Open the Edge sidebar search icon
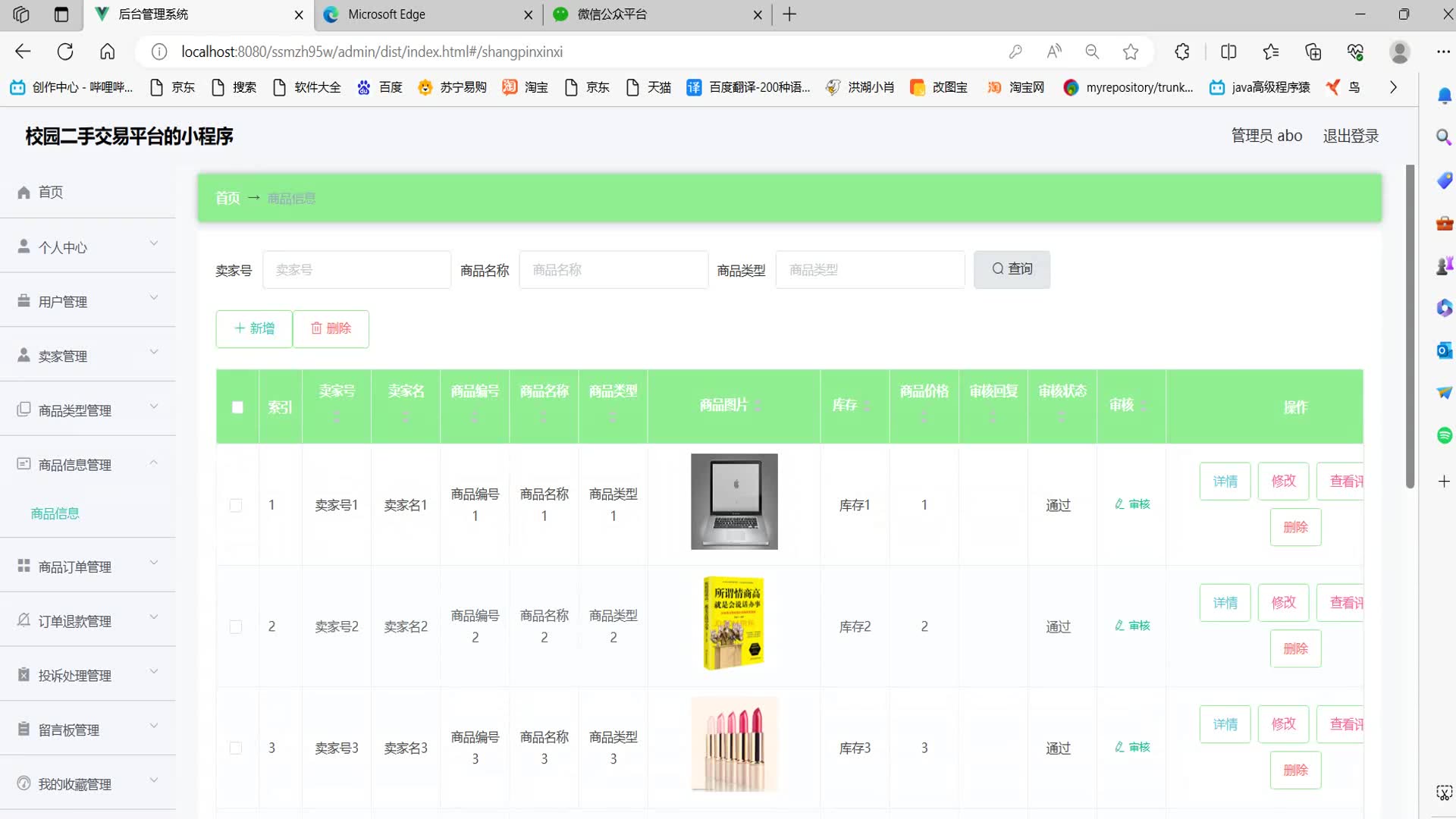Image resolution: width=1456 pixels, height=819 pixels. 1444,136
